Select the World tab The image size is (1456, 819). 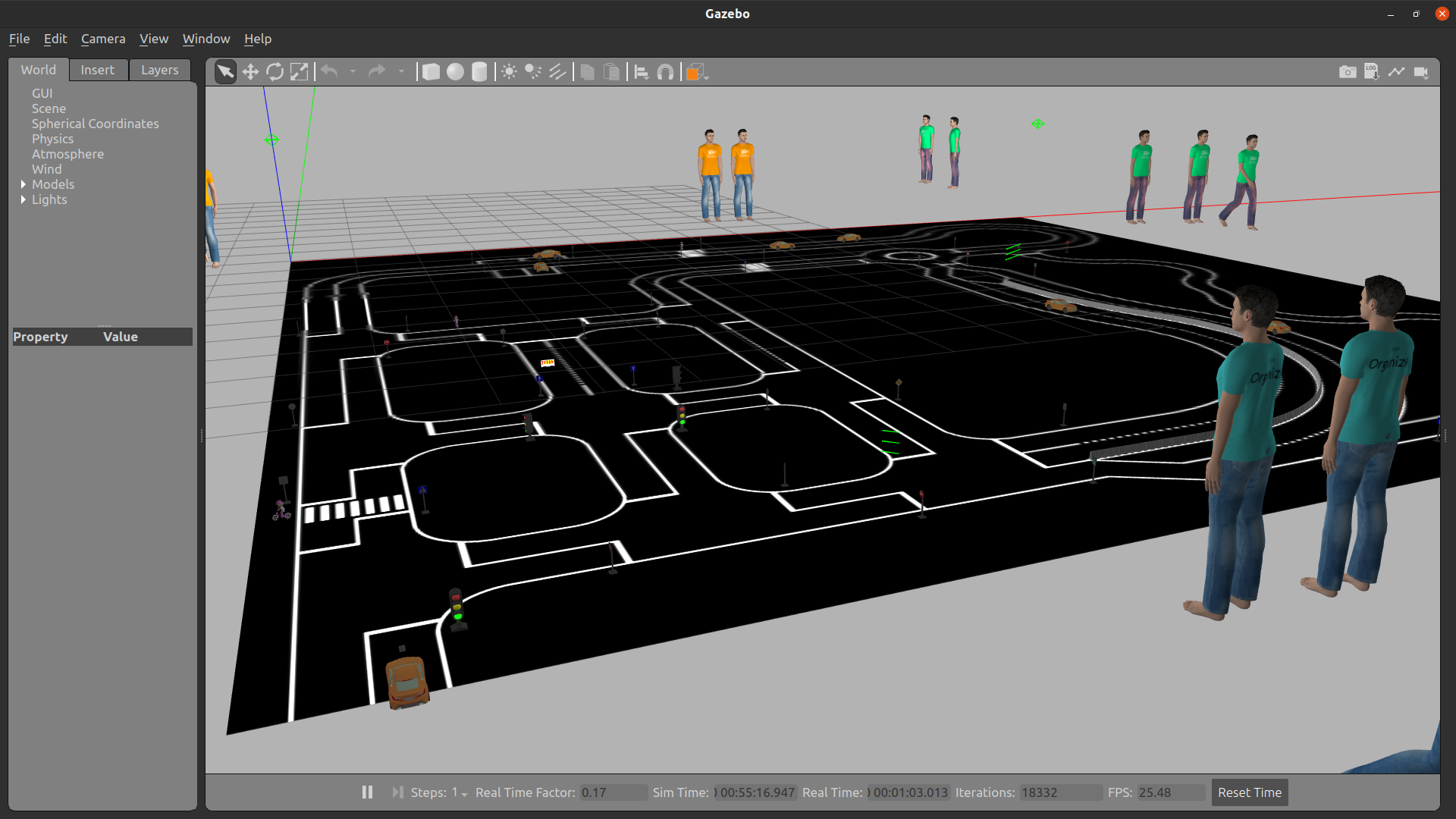coord(38,69)
